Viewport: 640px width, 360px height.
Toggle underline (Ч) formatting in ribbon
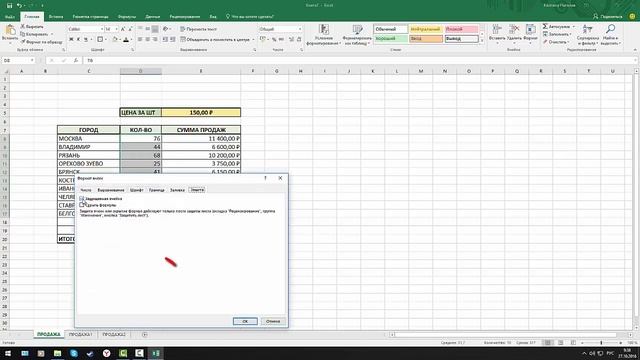86,40
